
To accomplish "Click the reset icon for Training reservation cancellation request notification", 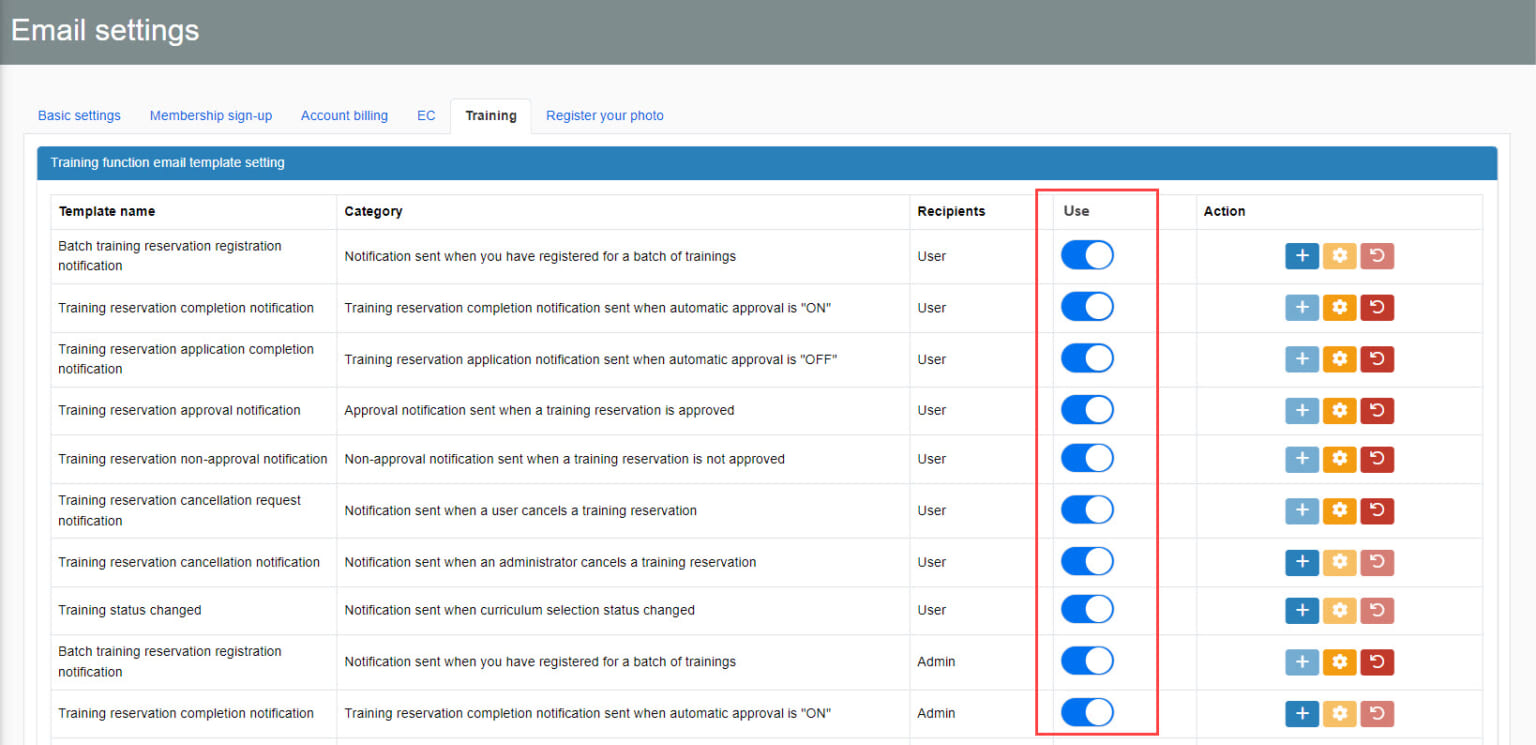I will 1377,510.
